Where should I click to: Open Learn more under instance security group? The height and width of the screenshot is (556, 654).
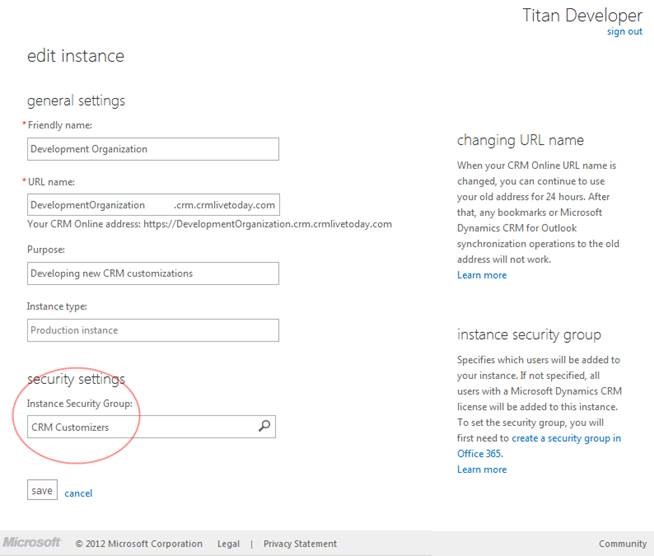(482, 469)
